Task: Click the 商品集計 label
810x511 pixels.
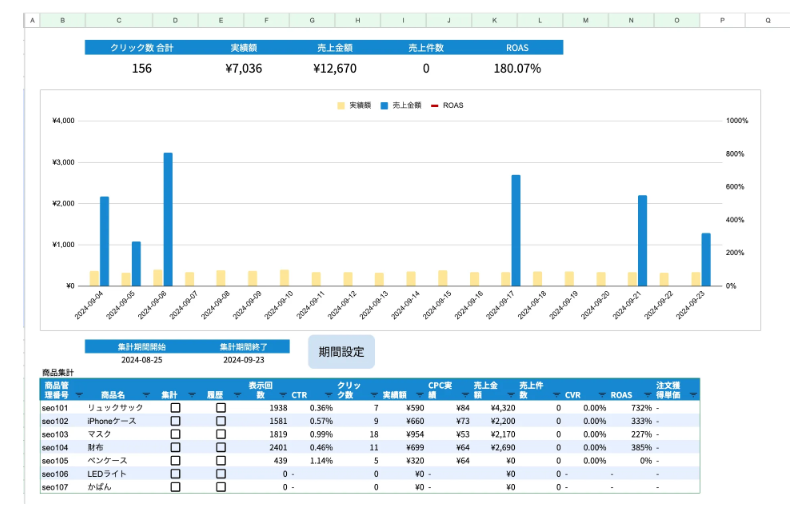Action: click(58, 373)
